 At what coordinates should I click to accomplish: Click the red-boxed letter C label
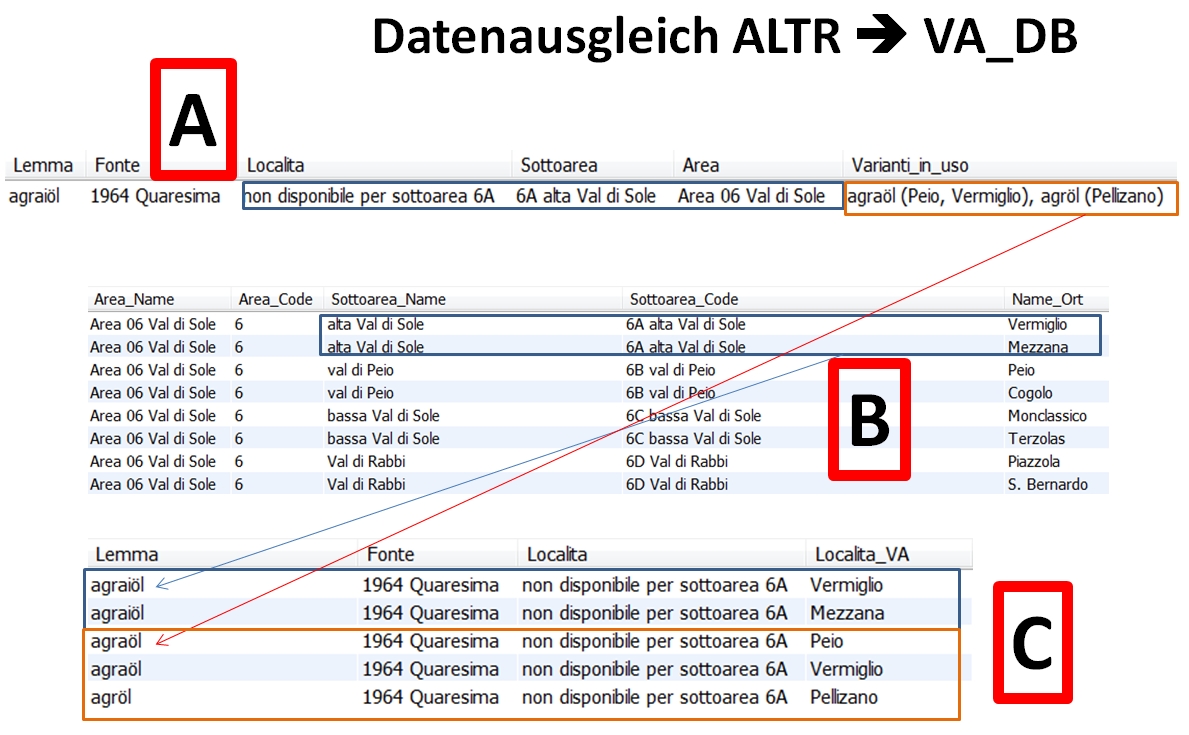coord(1032,642)
